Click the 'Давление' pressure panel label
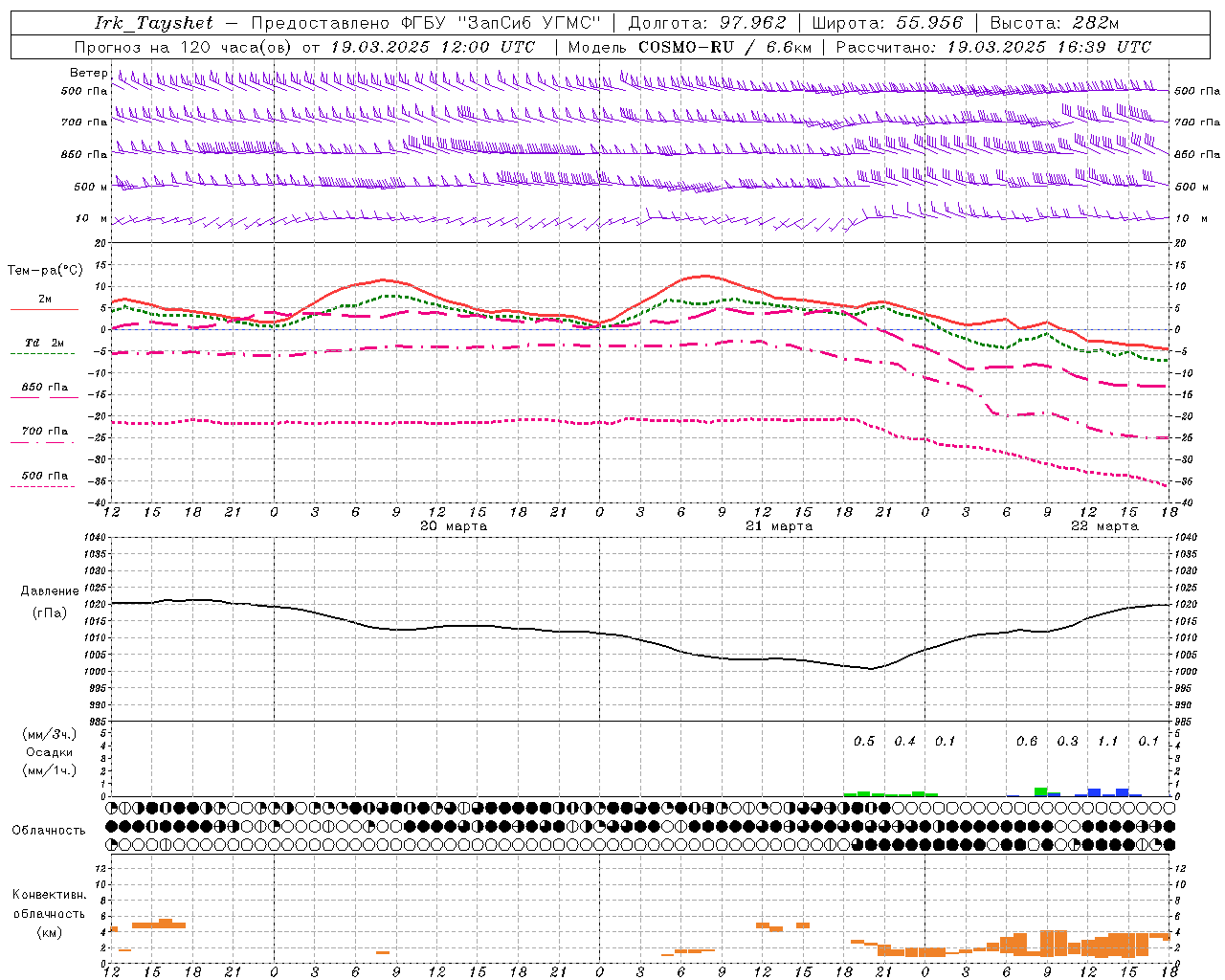 [50, 591]
